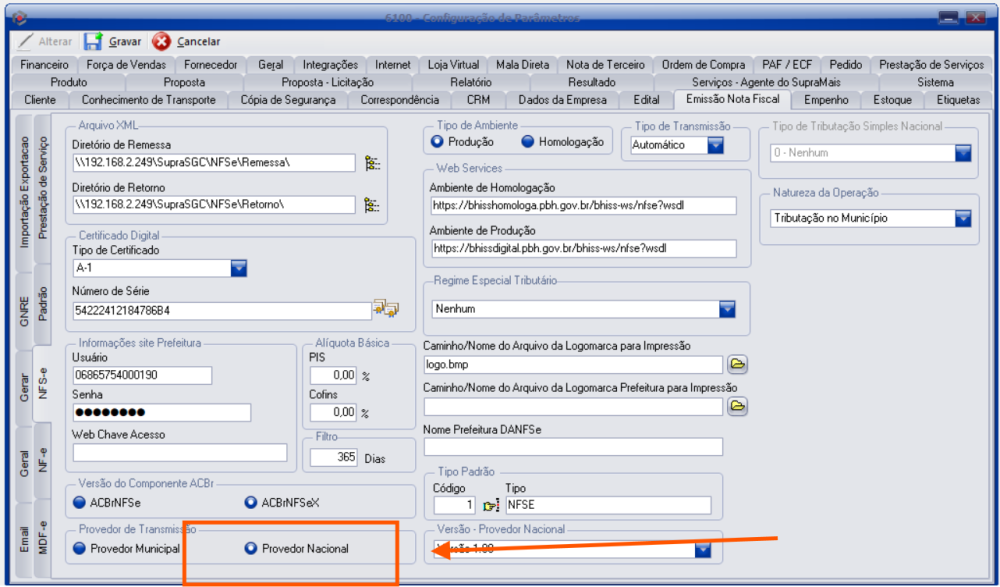
Task: Select ACBrNFSeX component version option
Action: [250, 503]
